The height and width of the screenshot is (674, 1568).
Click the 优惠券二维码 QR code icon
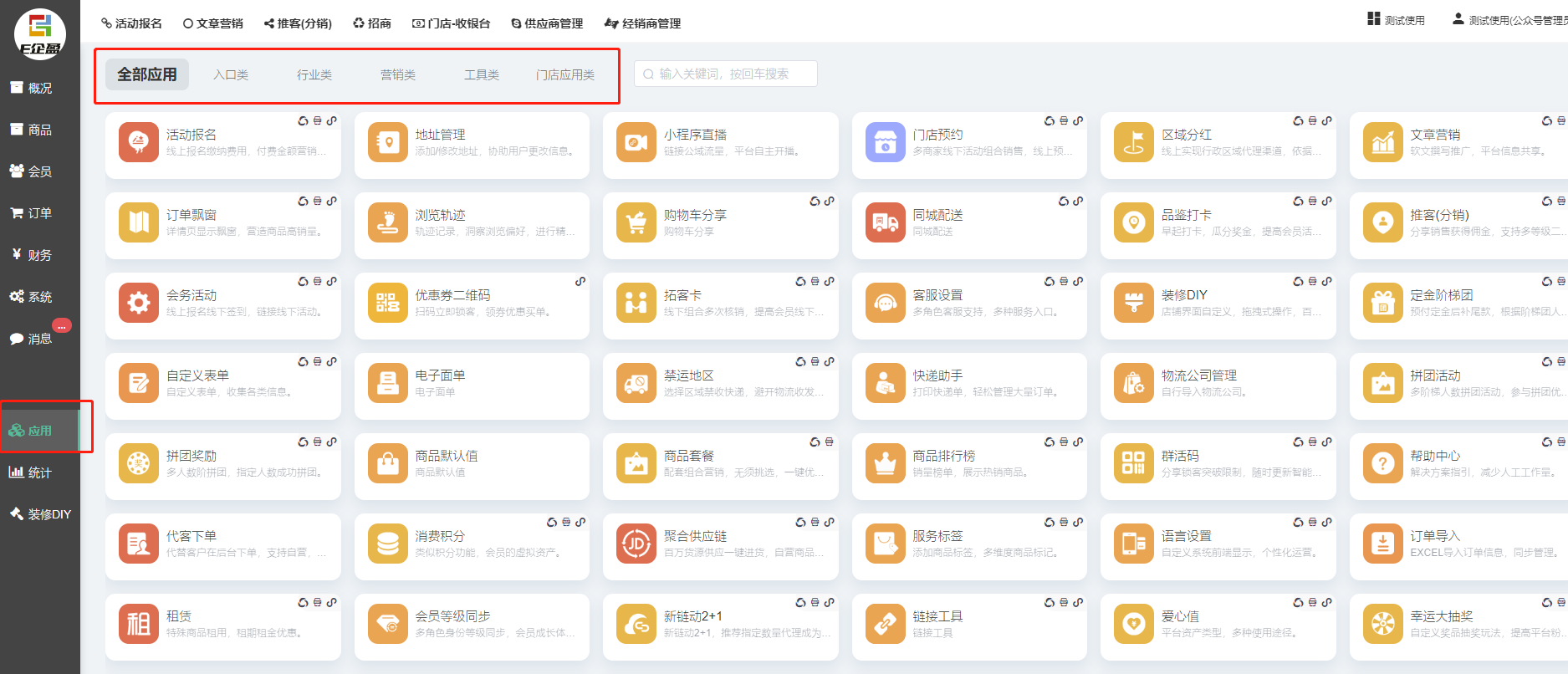point(388,303)
